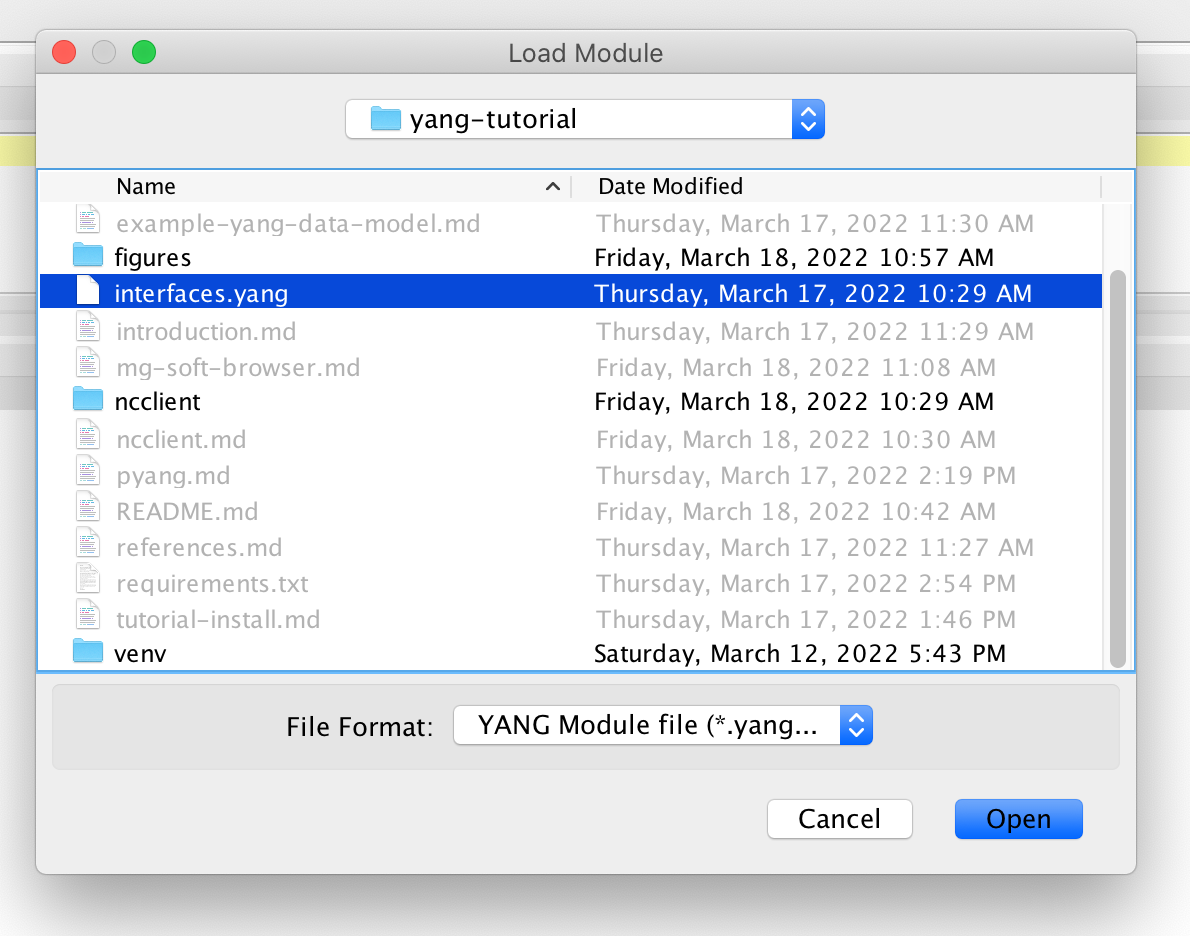
Task: Click the README.md document icon
Action: (x=88, y=510)
